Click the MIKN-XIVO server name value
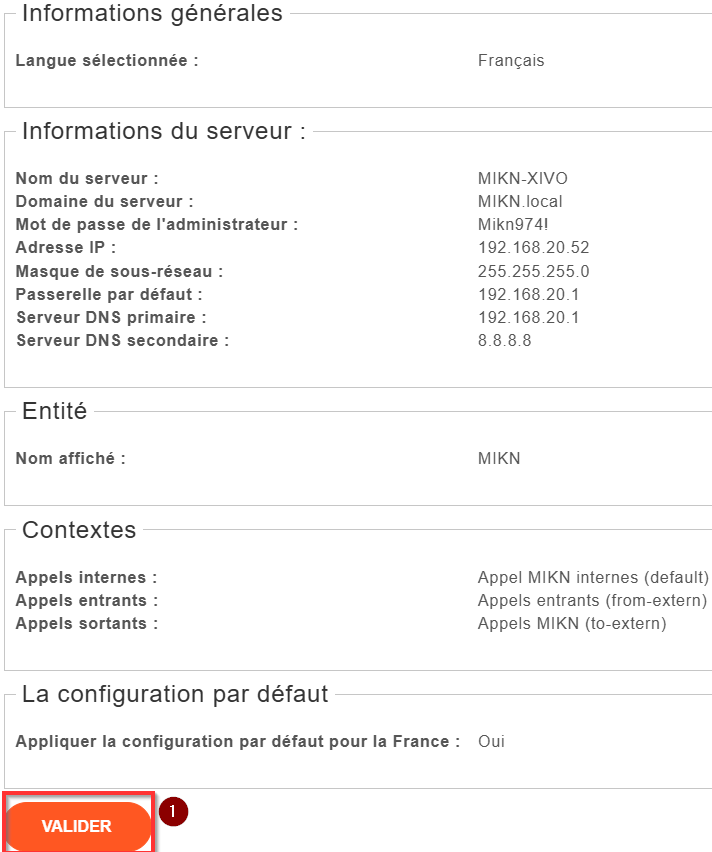The width and height of the screenshot is (712, 852). click(522, 178)
